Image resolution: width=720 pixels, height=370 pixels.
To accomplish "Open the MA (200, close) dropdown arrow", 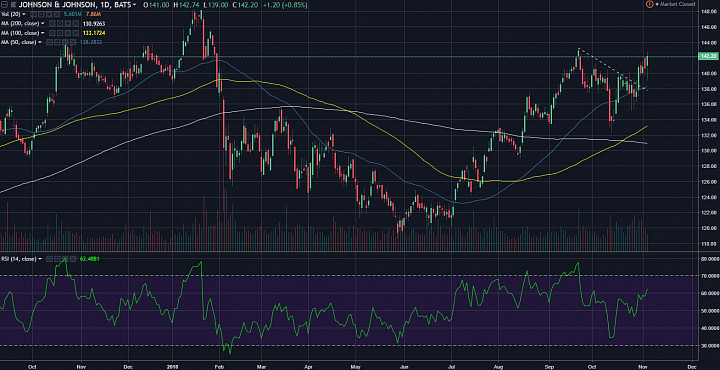I will [x=43, y=23].
